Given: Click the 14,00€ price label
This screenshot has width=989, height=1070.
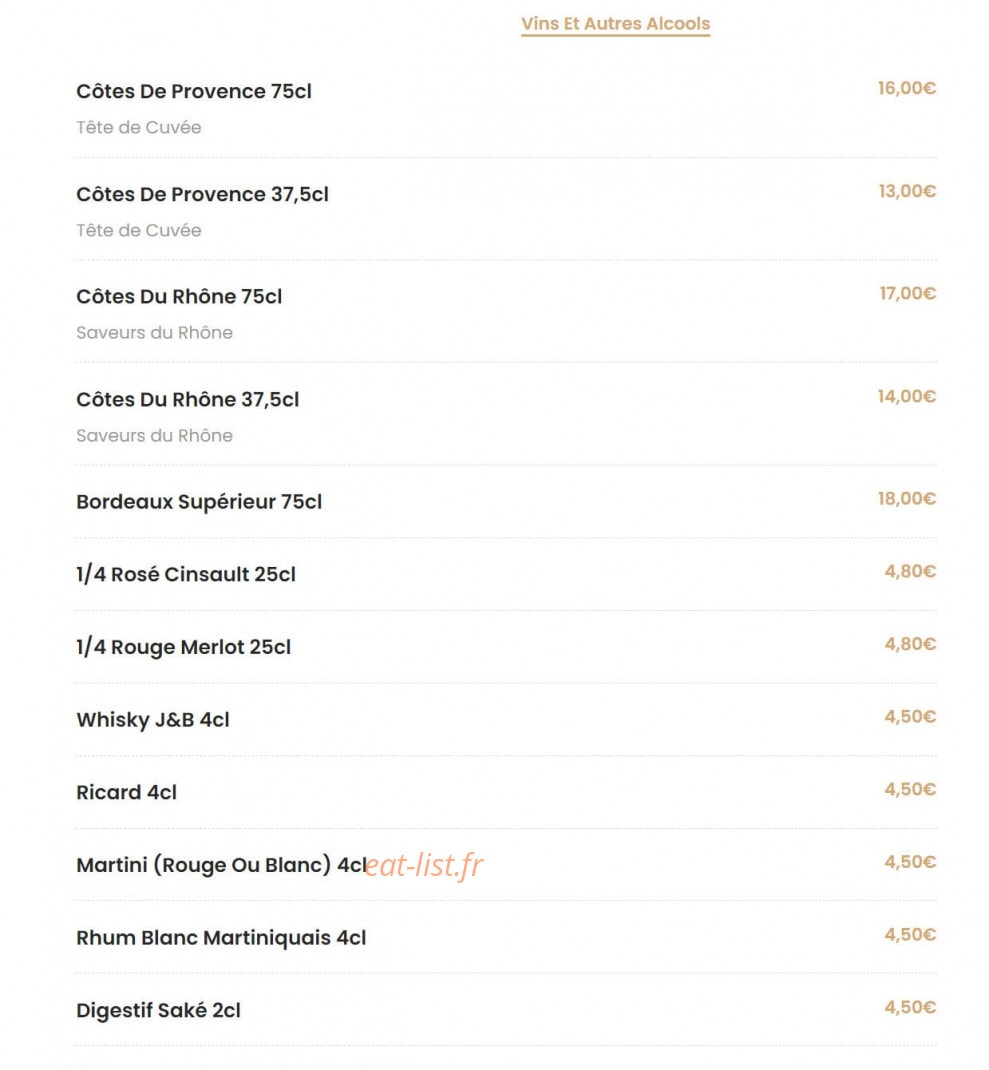Looking at the screenshot, I should tap(906, 396).
